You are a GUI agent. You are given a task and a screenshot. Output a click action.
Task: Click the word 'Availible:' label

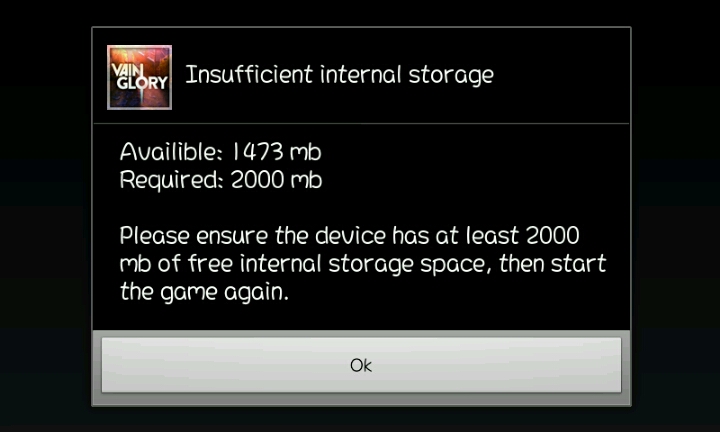(171, 151)
